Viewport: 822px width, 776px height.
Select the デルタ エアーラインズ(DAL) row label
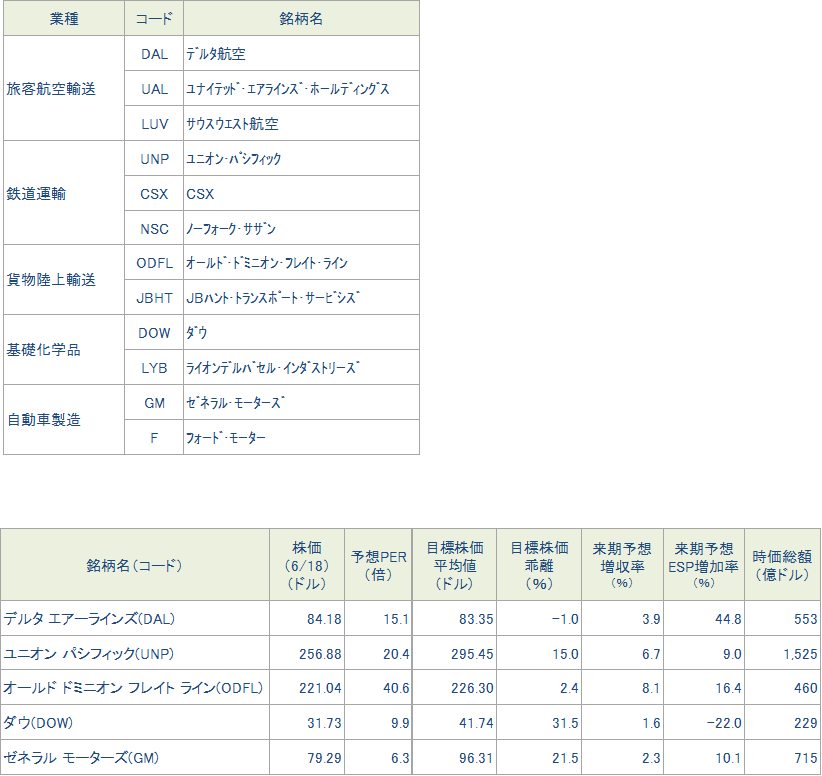tap(89, 619)
